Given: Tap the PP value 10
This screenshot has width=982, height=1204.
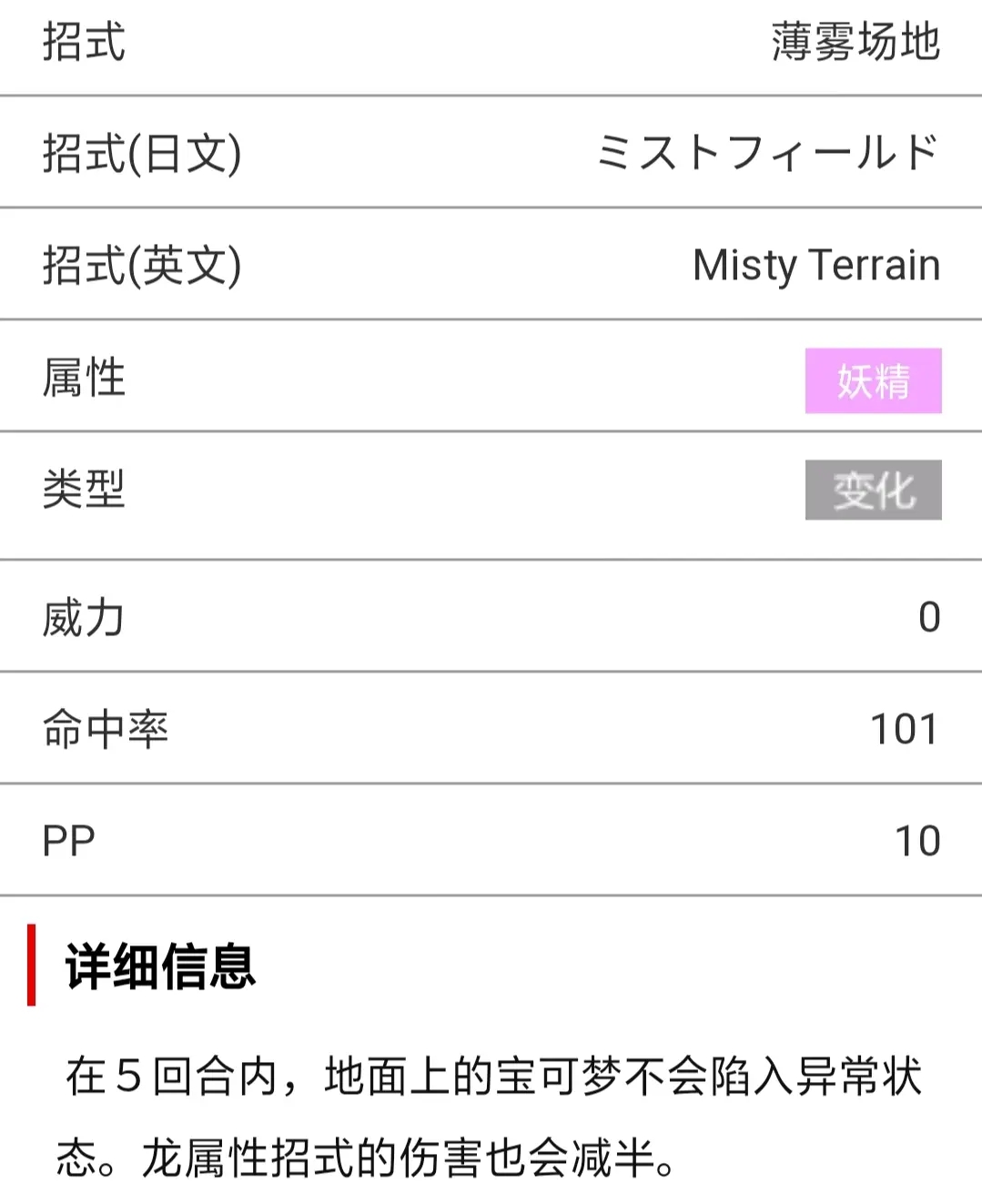Looking at the screenshot, I should [917, 841].
